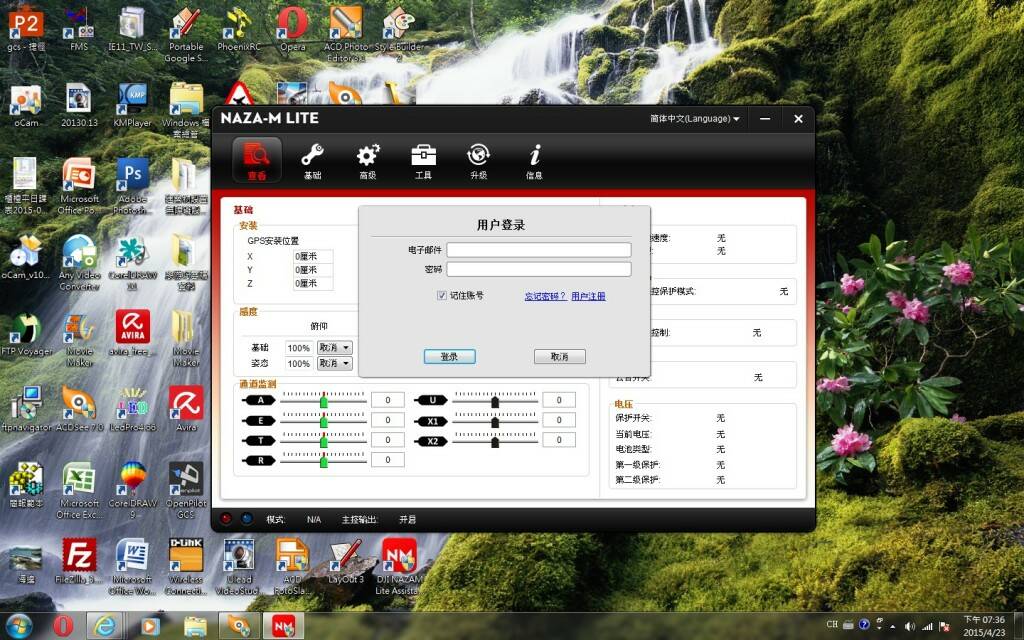Click the channel E slider thumb

[324, 421]
